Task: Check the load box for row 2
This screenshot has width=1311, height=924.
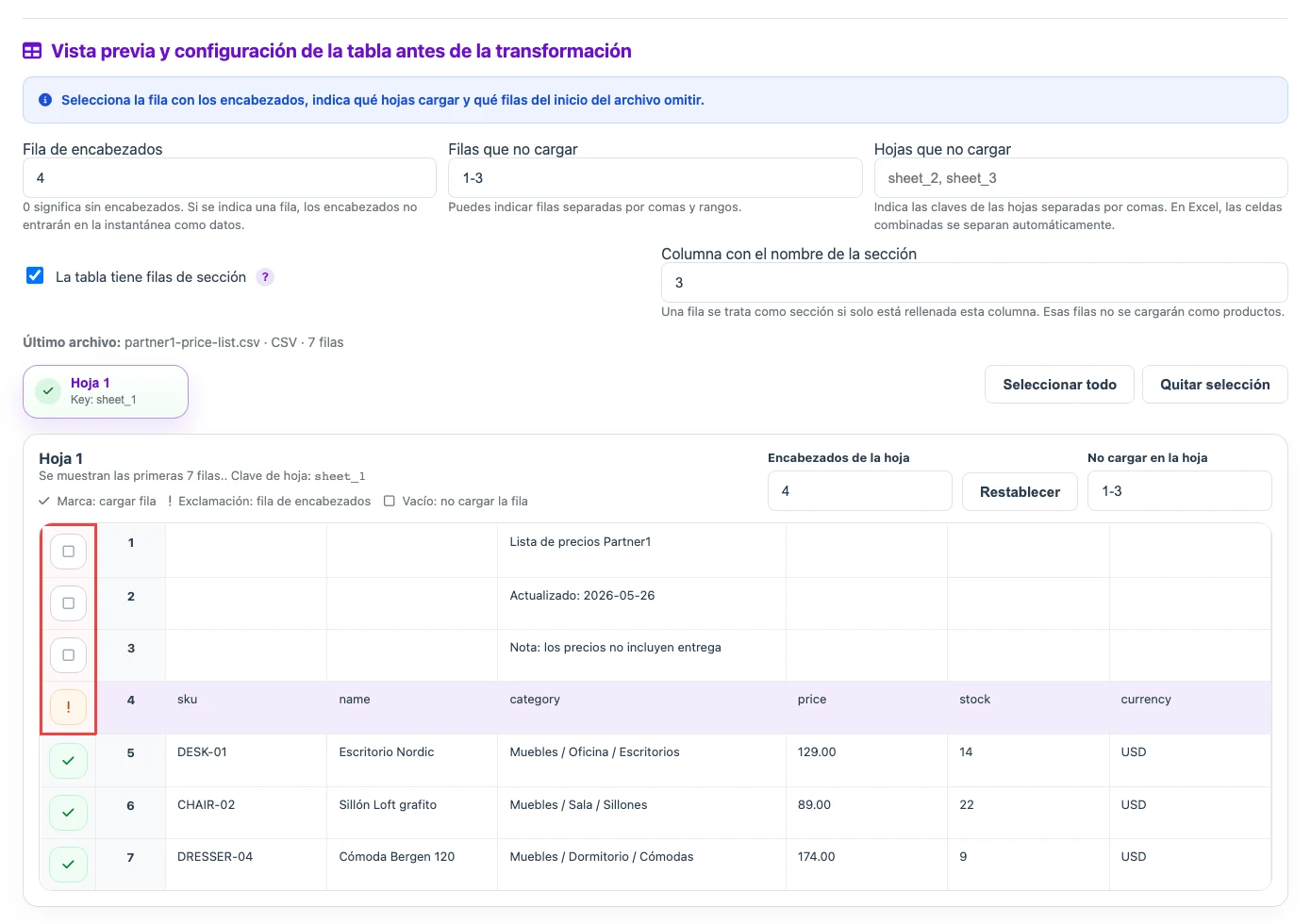Action: pos(68,603)
